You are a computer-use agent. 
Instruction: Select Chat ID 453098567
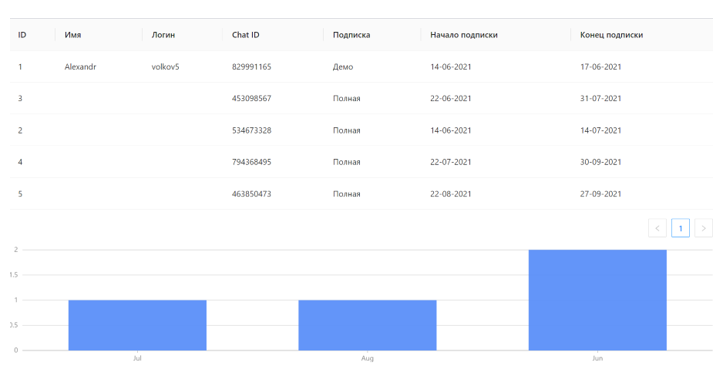click(x=252, y=98)
